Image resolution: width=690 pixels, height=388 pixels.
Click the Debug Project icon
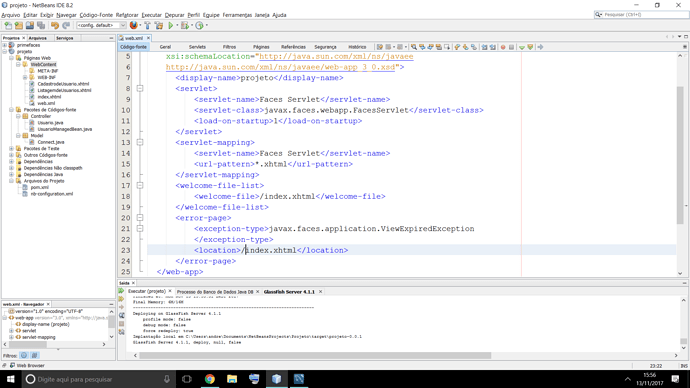point(185,26)
